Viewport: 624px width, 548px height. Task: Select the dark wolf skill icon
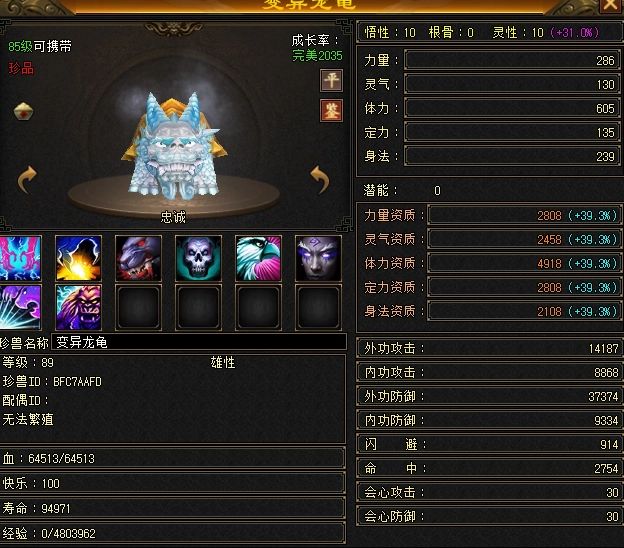click(138, 258)
